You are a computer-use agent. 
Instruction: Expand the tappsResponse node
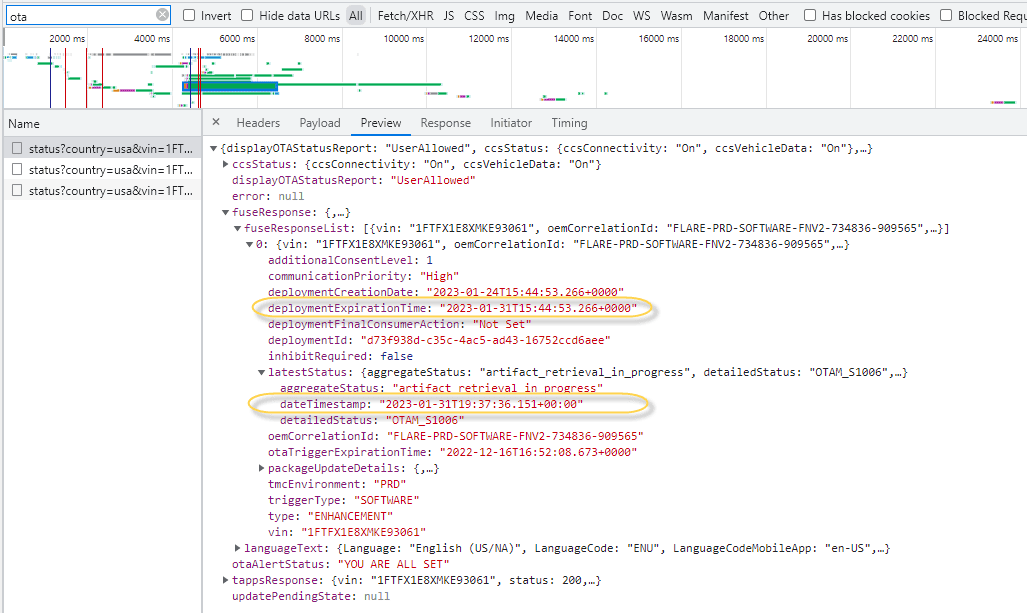(x=225, y=580)
